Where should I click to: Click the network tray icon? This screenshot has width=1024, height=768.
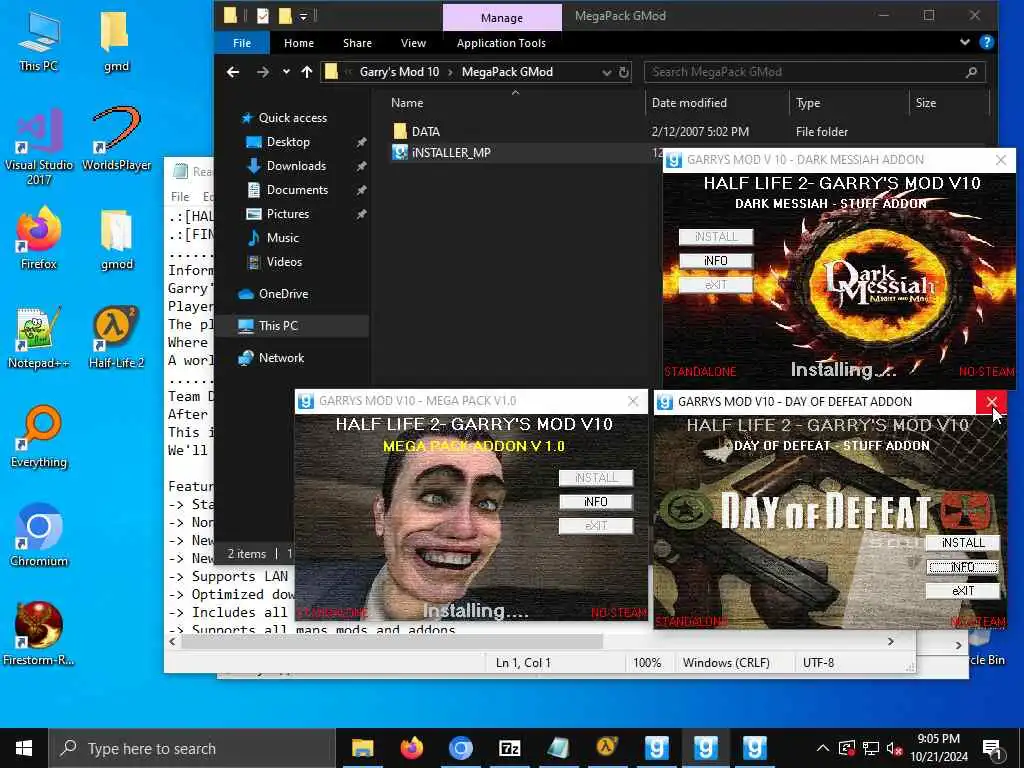[871, 748]
